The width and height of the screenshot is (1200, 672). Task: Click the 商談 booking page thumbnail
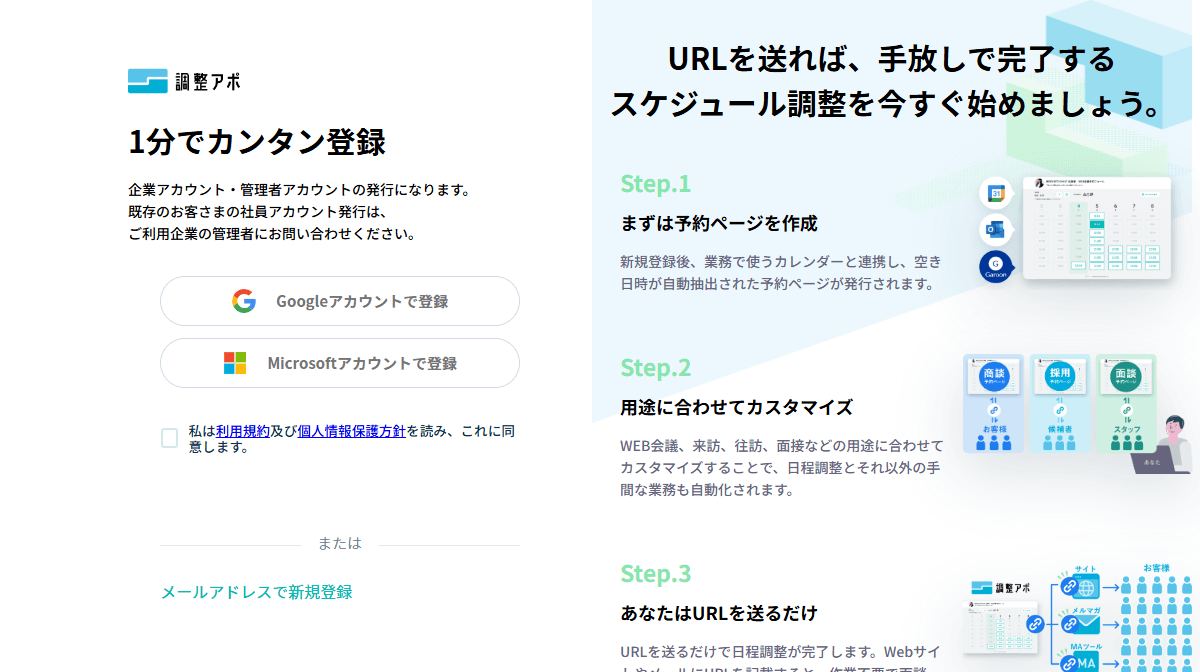(x=994, y=376)
